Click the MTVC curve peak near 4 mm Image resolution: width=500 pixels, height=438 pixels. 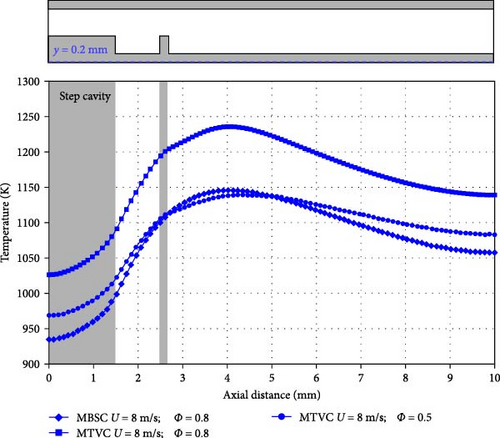(229, 127)
